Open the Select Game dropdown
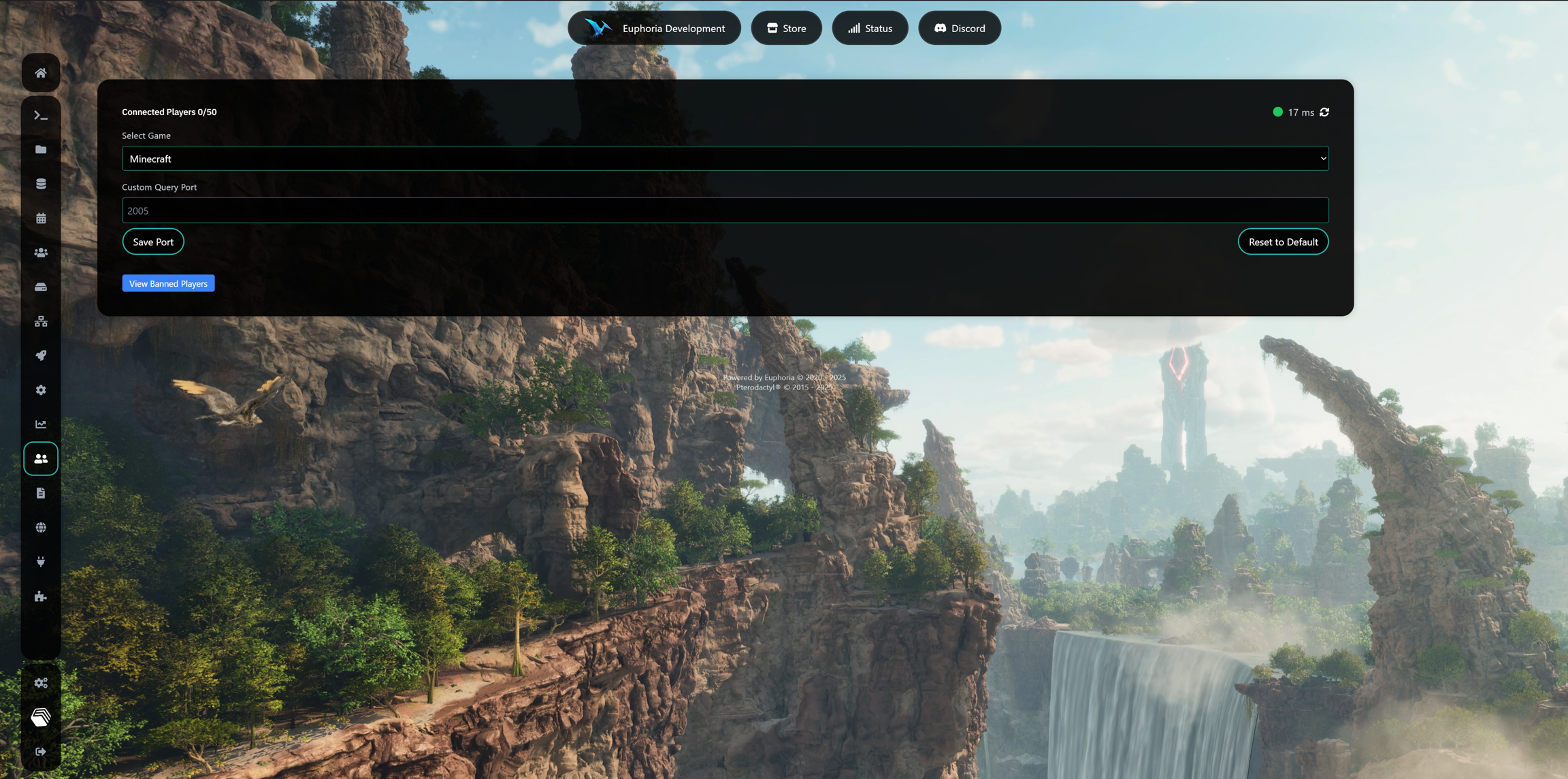Viewport: 1568px width, 779px height. click(x=725, y=158)
